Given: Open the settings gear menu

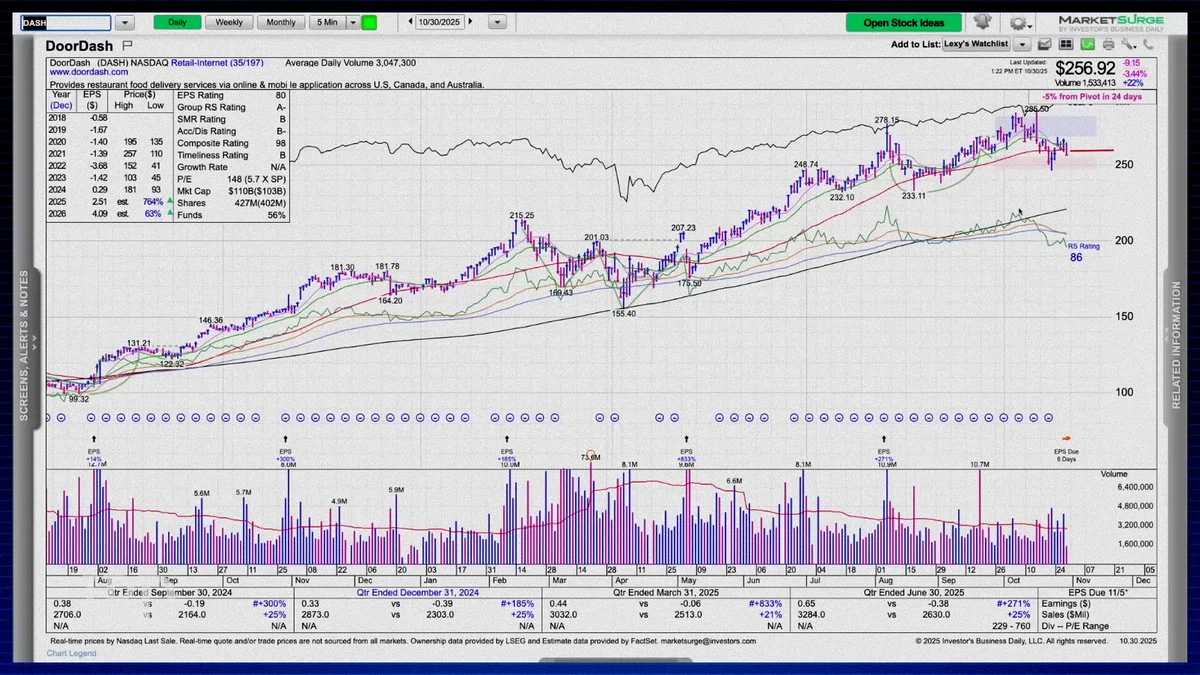Looking at the screenshot, I should point(1017,22).
